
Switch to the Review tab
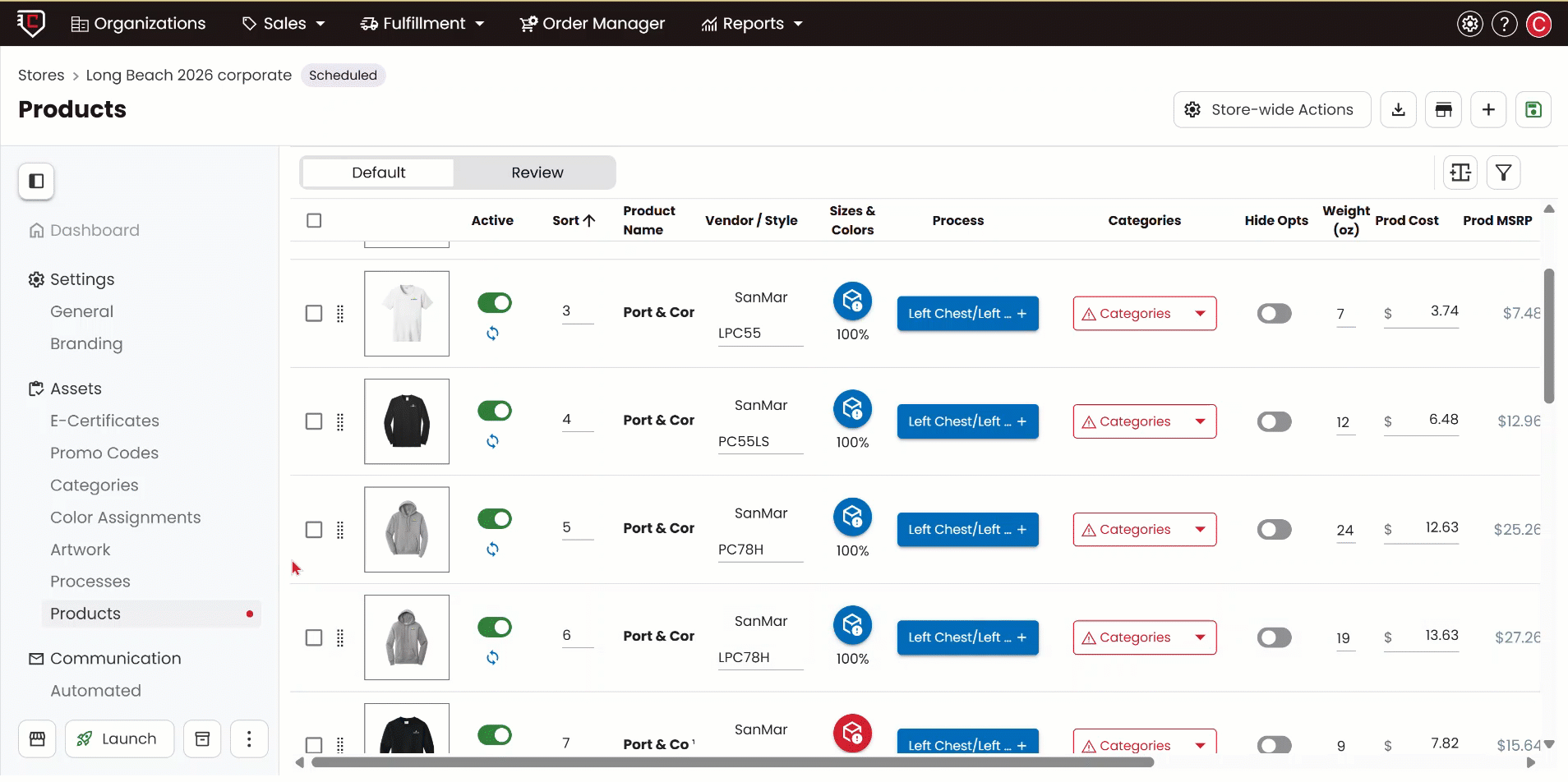point(537,172)
